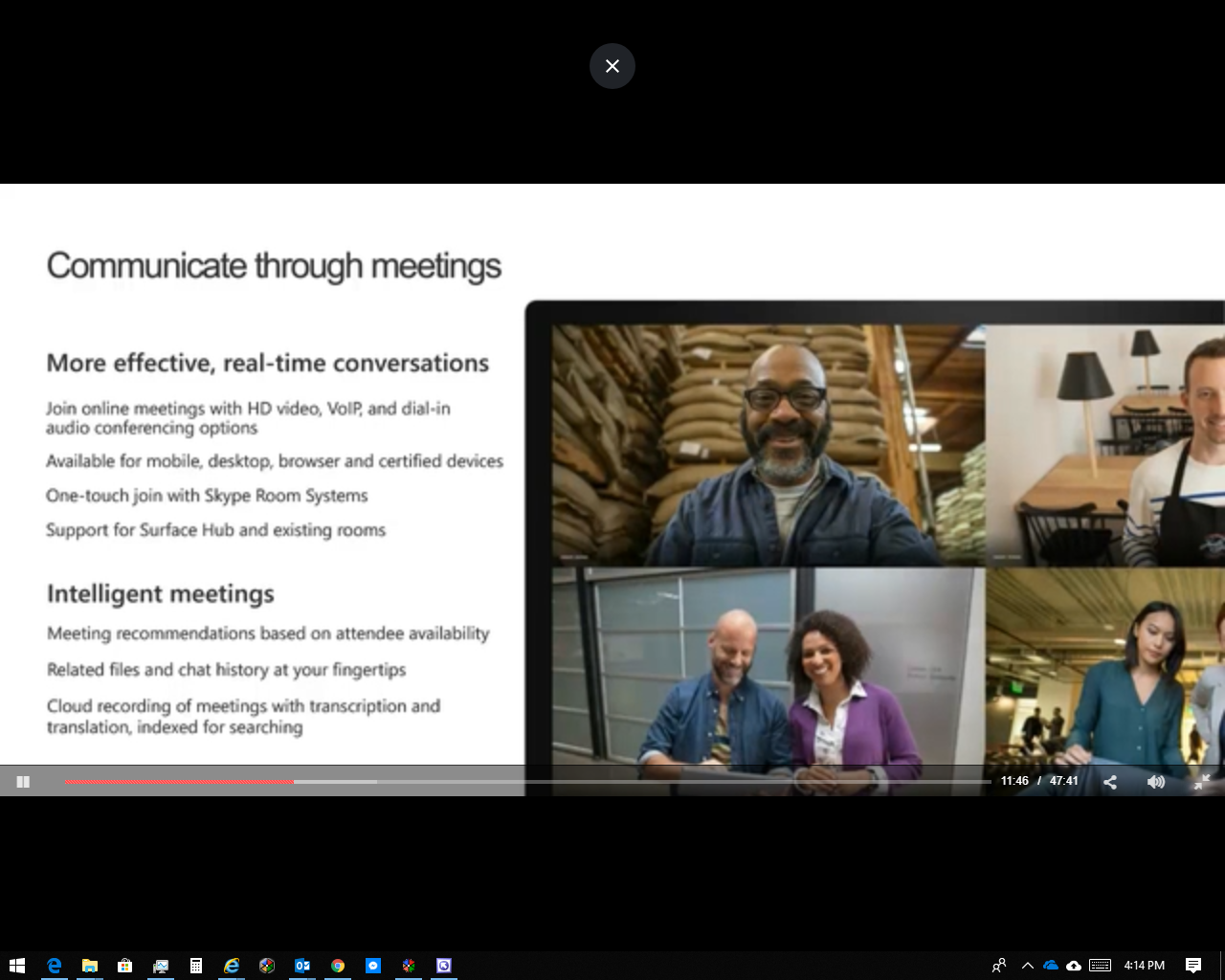Open the touch keyboard
This screenshot has height=980, width=1225.
pos(1101,966)
